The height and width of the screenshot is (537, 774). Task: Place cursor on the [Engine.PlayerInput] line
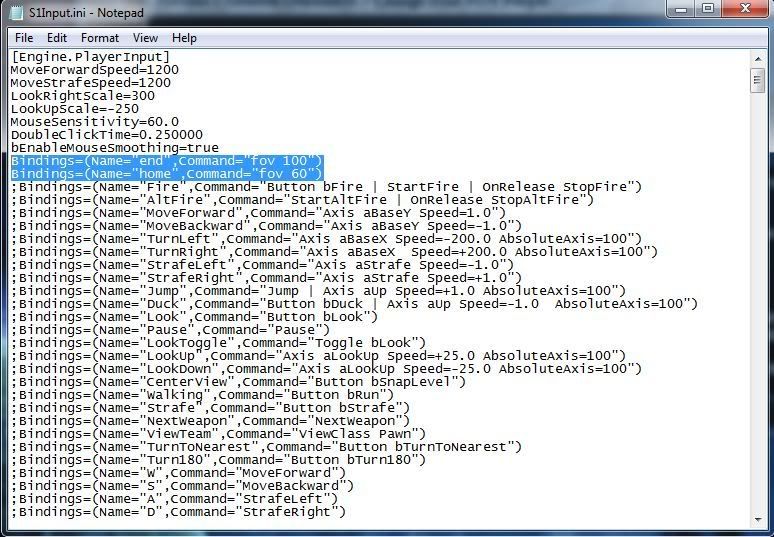(90, 57)
